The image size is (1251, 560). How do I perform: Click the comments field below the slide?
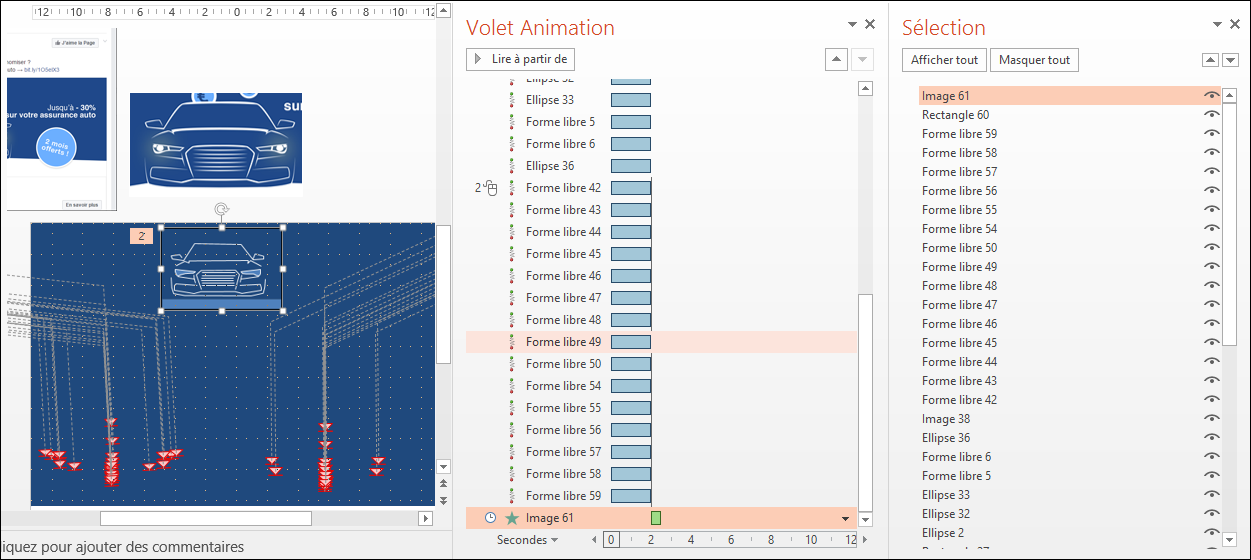point(218,547)
